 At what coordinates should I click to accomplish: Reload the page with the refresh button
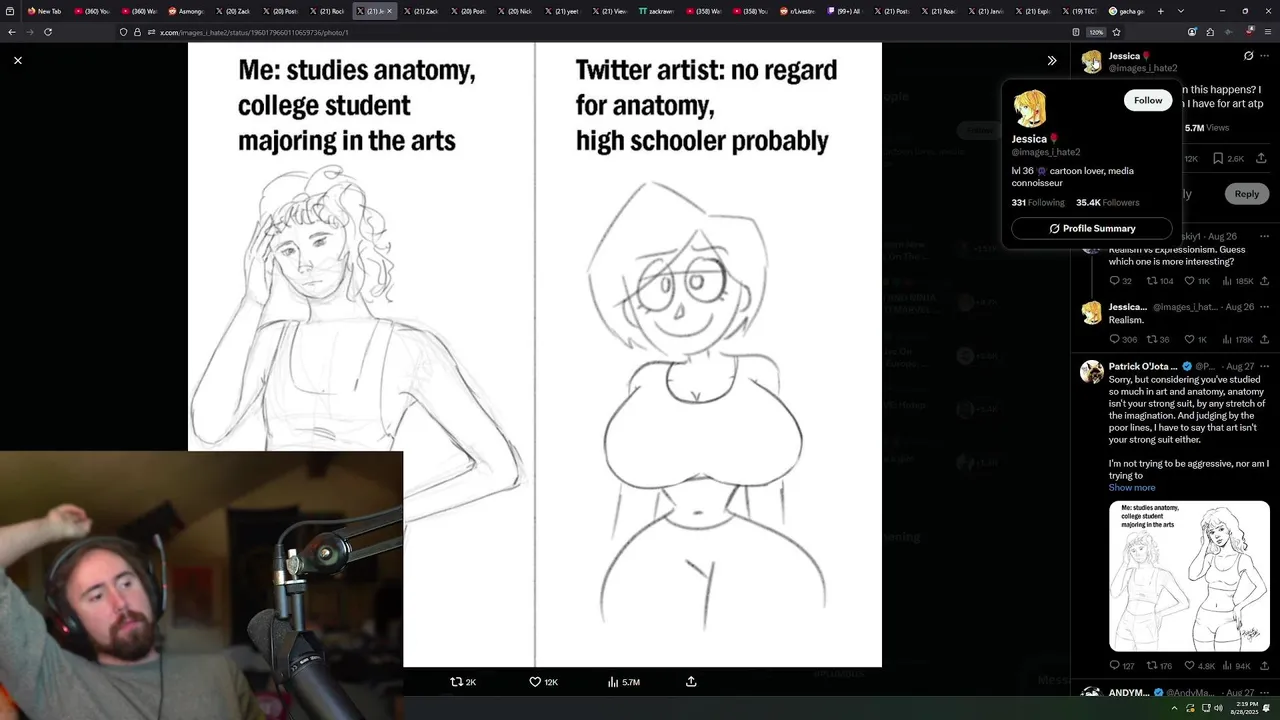pyautogui.click(x=48, y=32)
